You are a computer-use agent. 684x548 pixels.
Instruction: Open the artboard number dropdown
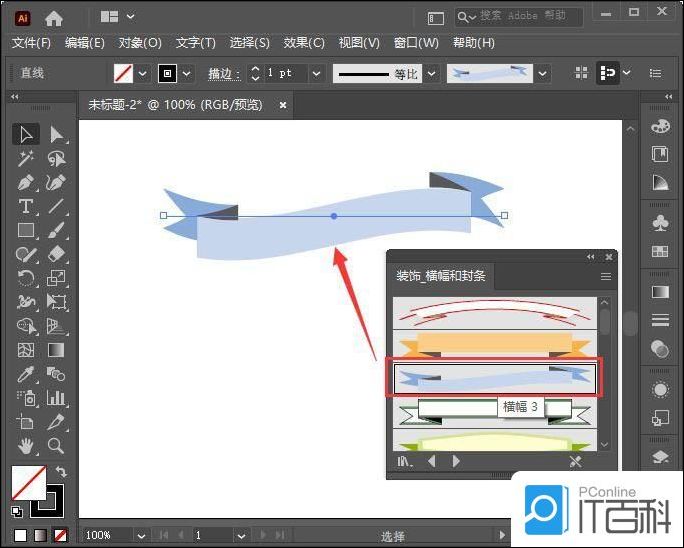(x=241, y=535)
